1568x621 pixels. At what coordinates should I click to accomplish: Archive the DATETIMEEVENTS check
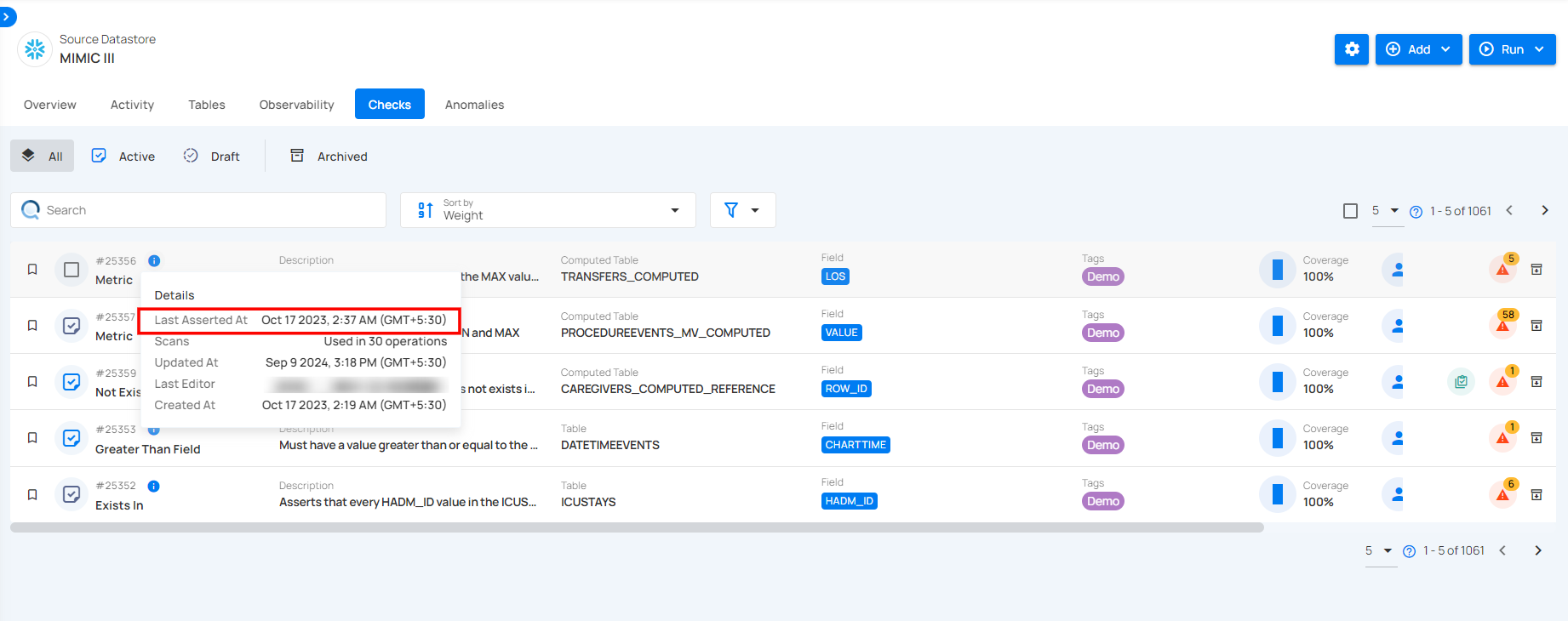point(1537,438)
